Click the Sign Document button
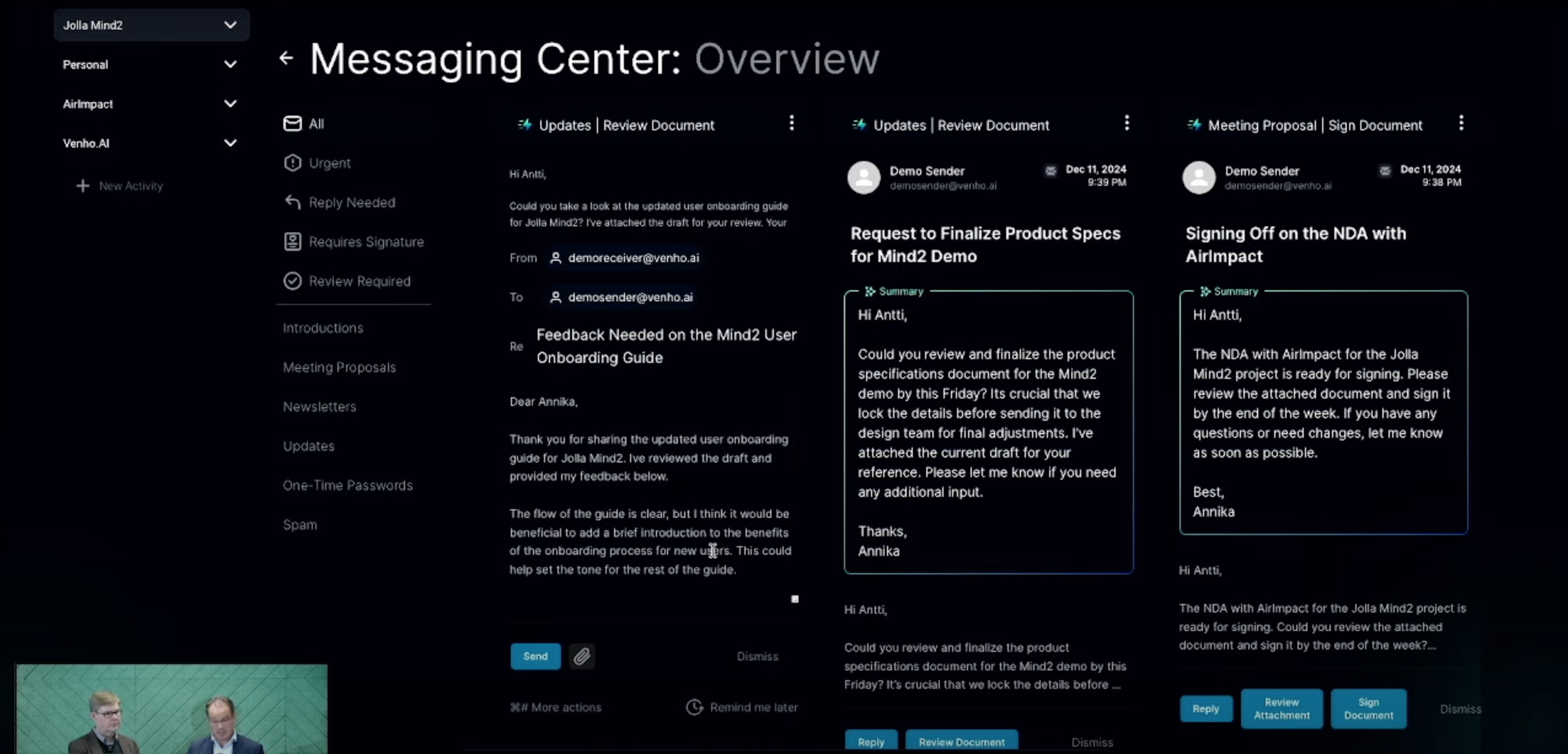Viewport: 1568px width, 754px height. (1368, 708)
